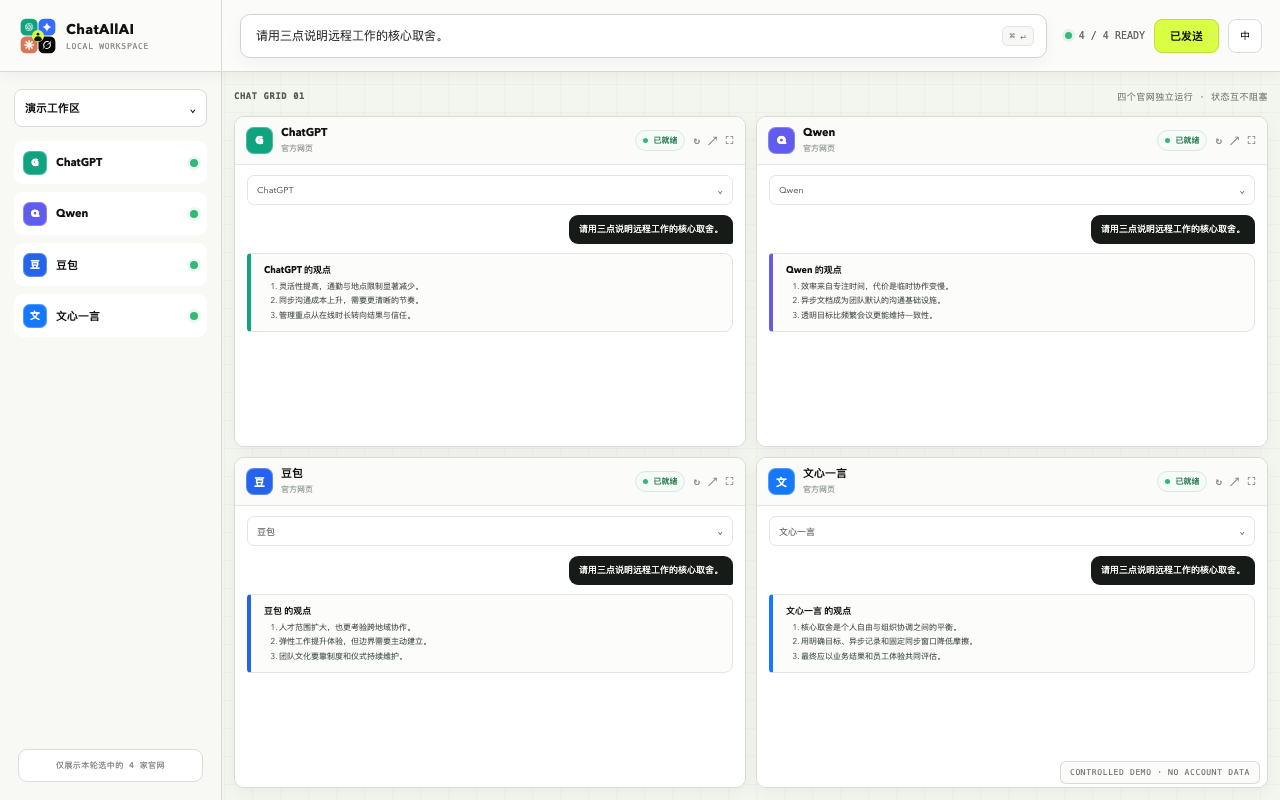Toggle 文心一言 in the sidebar list
The width and height of the screenshot is (1280, 800).
(110, 316)
